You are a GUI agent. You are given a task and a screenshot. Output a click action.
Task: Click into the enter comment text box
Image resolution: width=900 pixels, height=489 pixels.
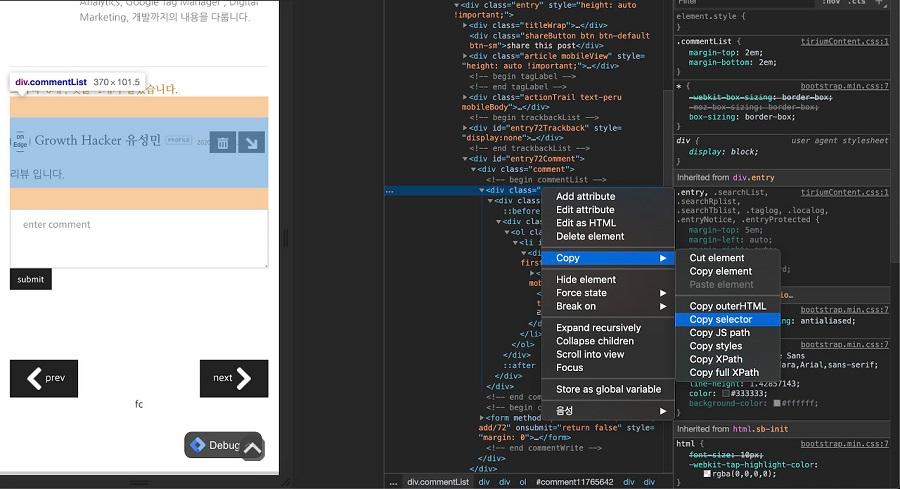139,238
